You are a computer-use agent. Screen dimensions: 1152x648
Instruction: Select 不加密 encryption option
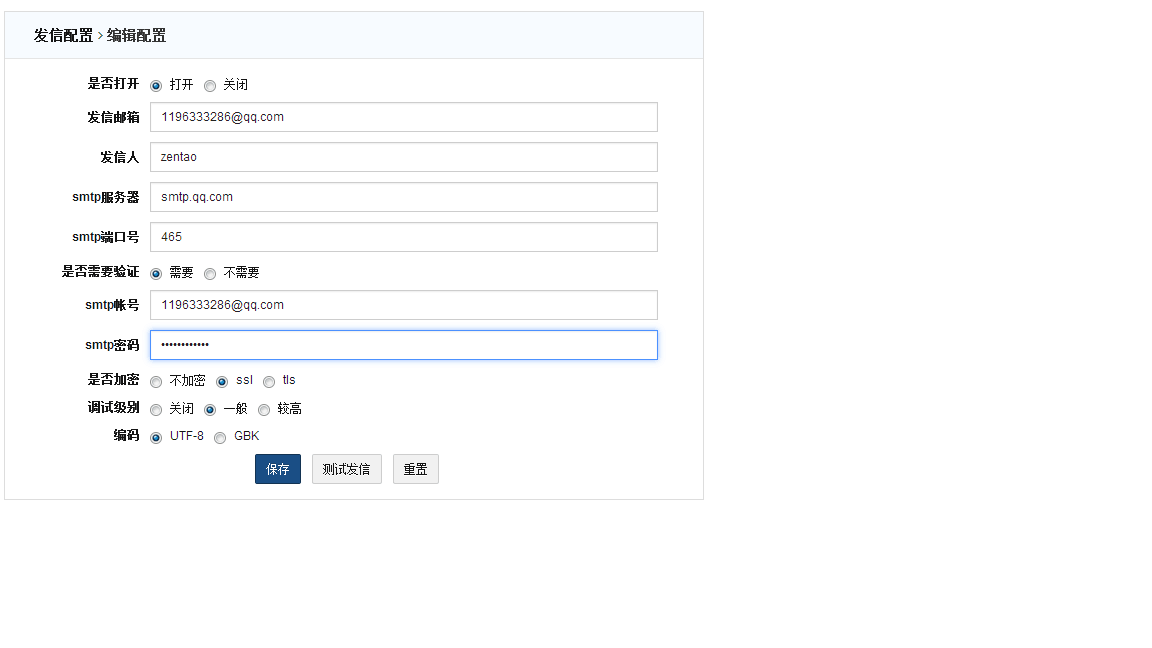pos(156,382)
